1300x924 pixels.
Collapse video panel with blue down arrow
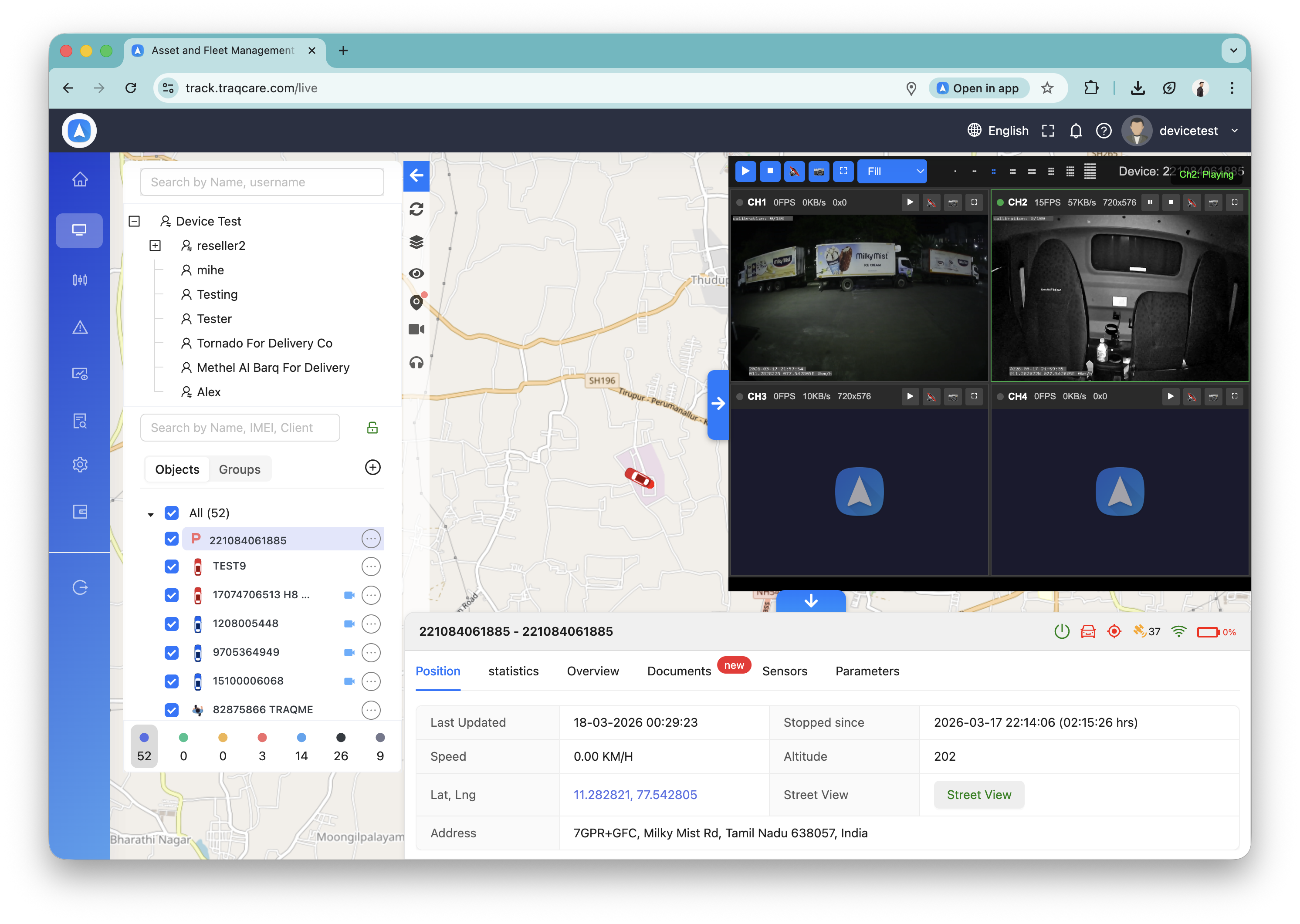[x=811, y=601]
